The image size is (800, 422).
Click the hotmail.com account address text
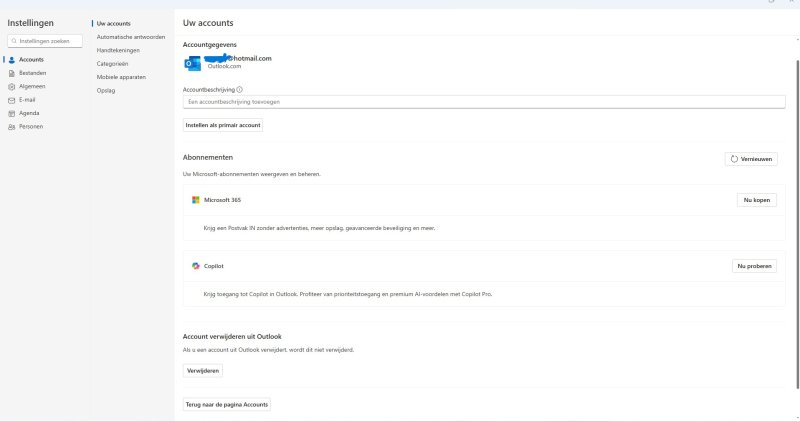click(x=238, y=58)
